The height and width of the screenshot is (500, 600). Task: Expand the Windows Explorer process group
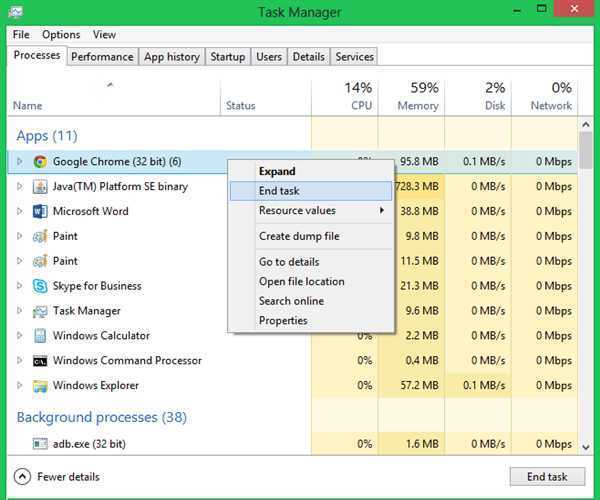[x=20, y=386]
